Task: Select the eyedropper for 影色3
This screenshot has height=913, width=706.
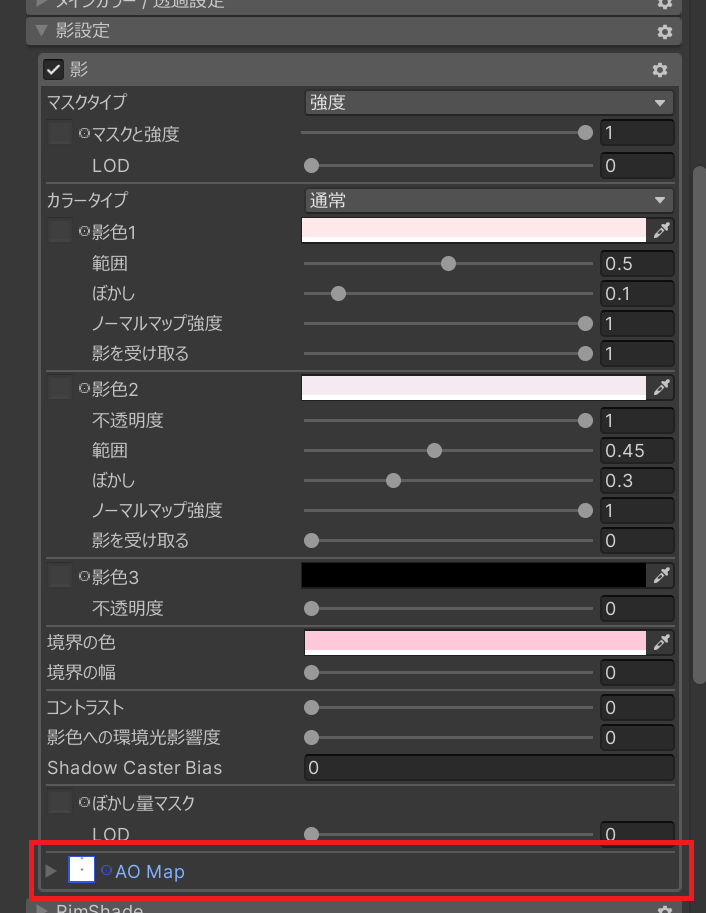Action: 661,575
